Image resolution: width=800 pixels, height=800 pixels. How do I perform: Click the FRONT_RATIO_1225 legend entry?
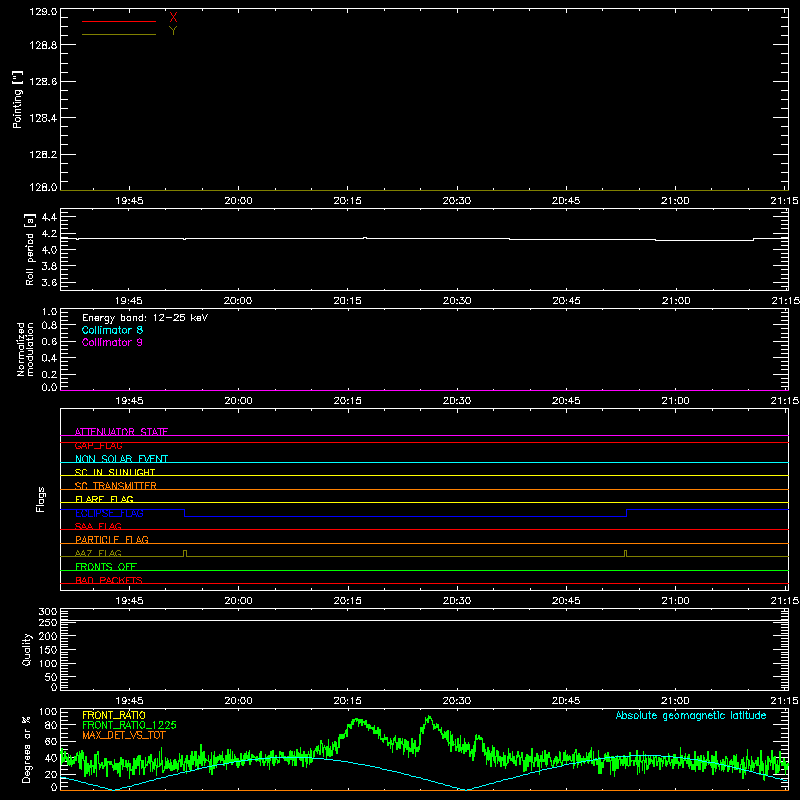130,725
